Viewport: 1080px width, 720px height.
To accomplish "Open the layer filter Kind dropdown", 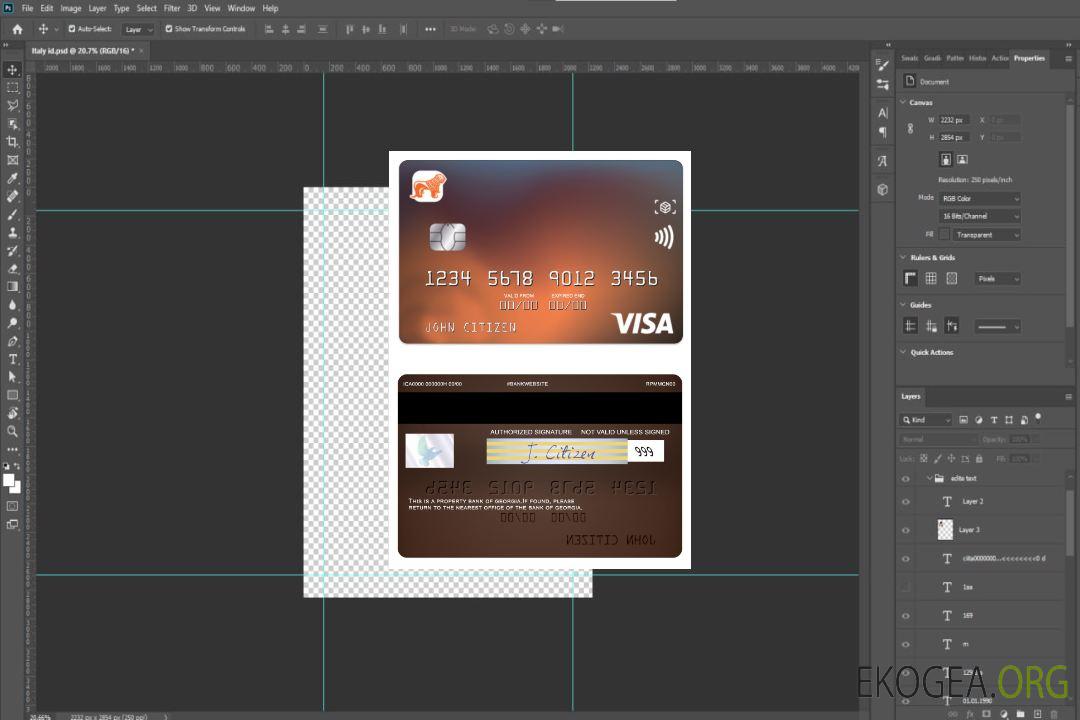I will click(x=926, y=420).
